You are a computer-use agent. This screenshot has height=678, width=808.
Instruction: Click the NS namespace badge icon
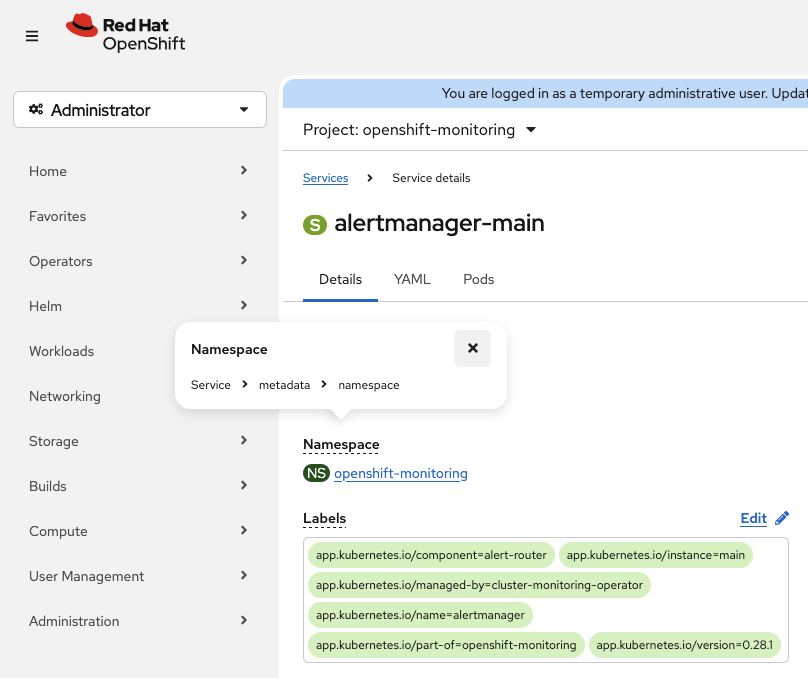tap(316, 473)
